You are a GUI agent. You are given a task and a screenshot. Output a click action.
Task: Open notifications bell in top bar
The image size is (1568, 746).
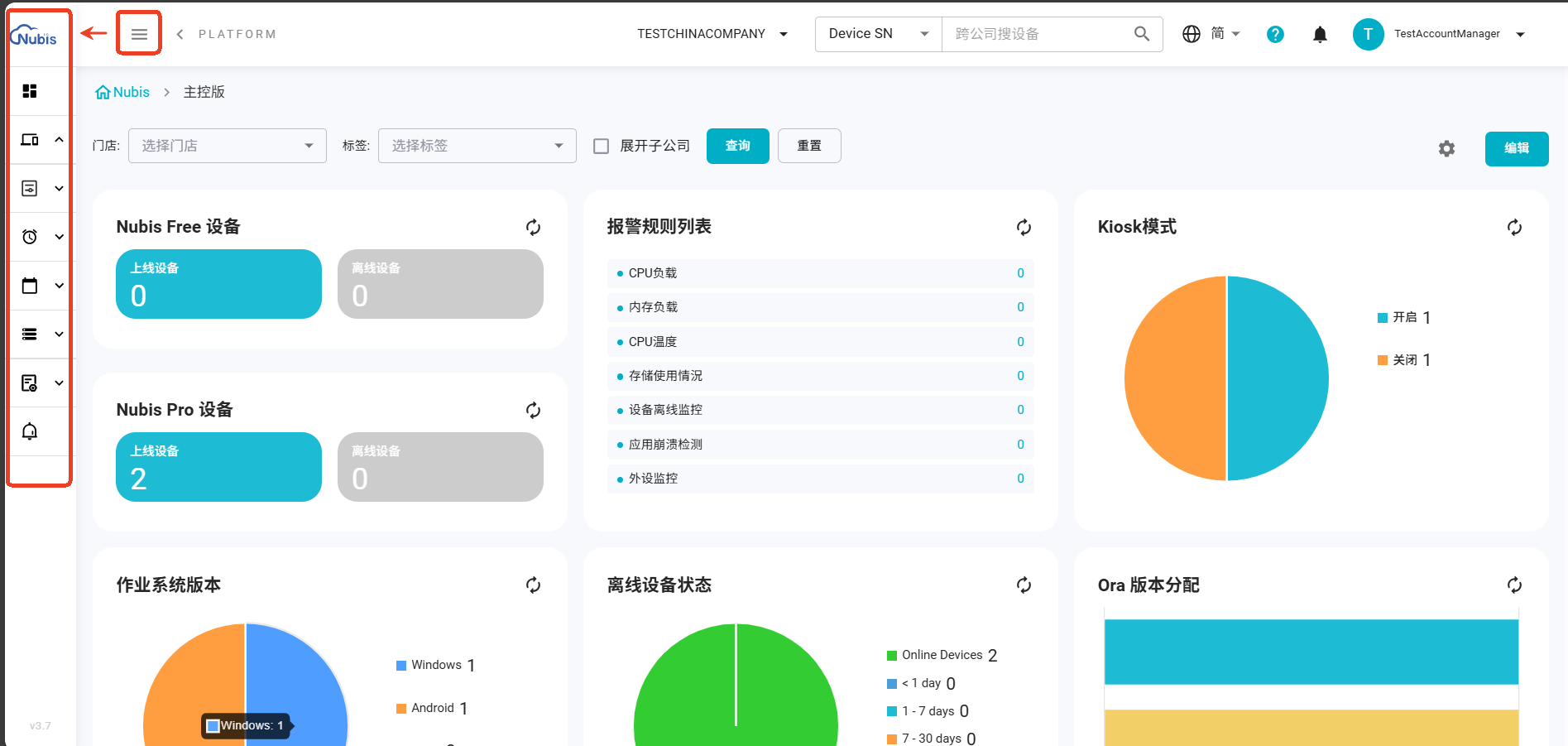pyautogui.click(x=1320, y=34)
